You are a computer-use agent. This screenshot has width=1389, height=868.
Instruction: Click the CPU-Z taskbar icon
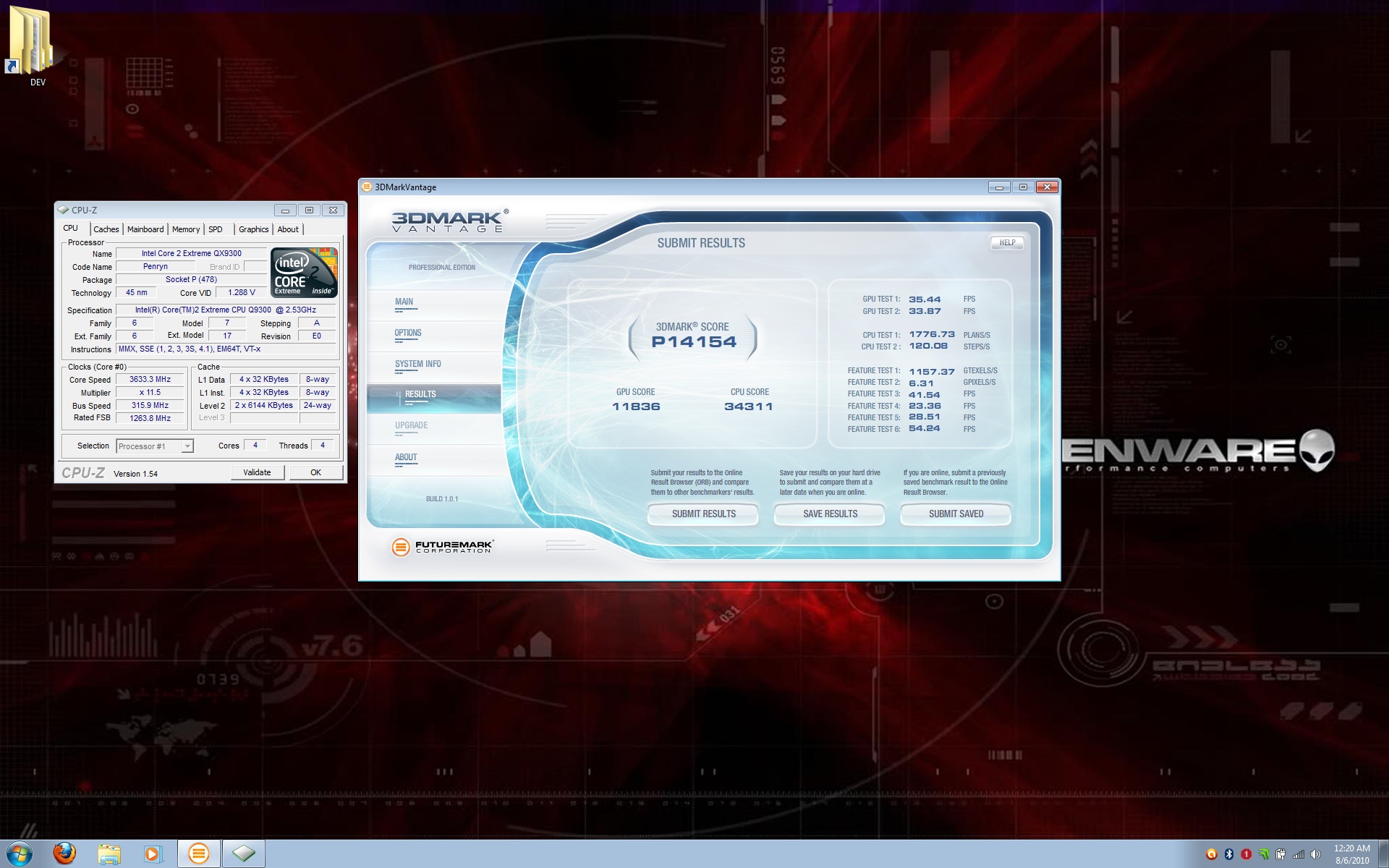pyautogui.click(x=243, y=854)
